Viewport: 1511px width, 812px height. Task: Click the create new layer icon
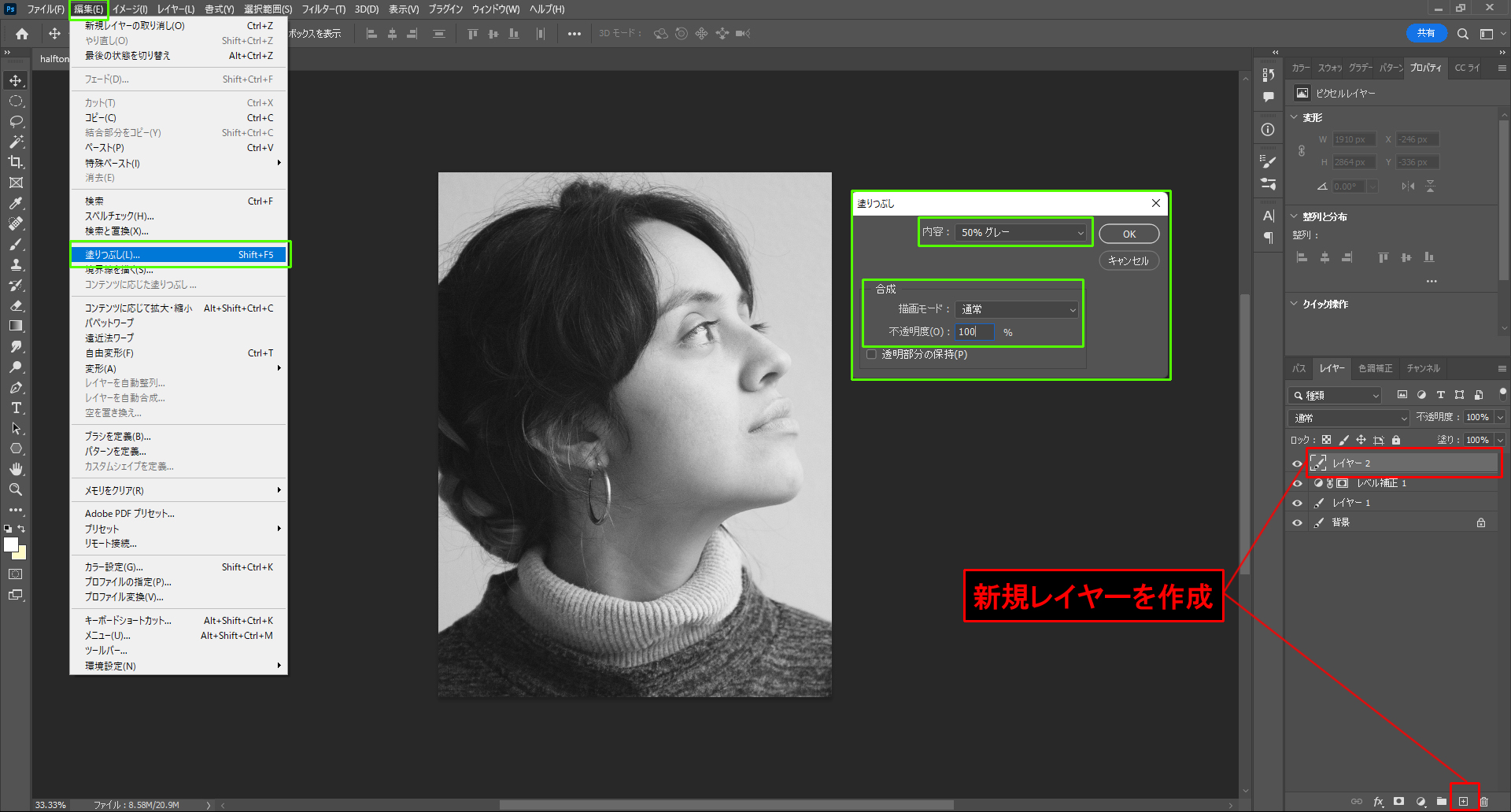pos(1463,801)
